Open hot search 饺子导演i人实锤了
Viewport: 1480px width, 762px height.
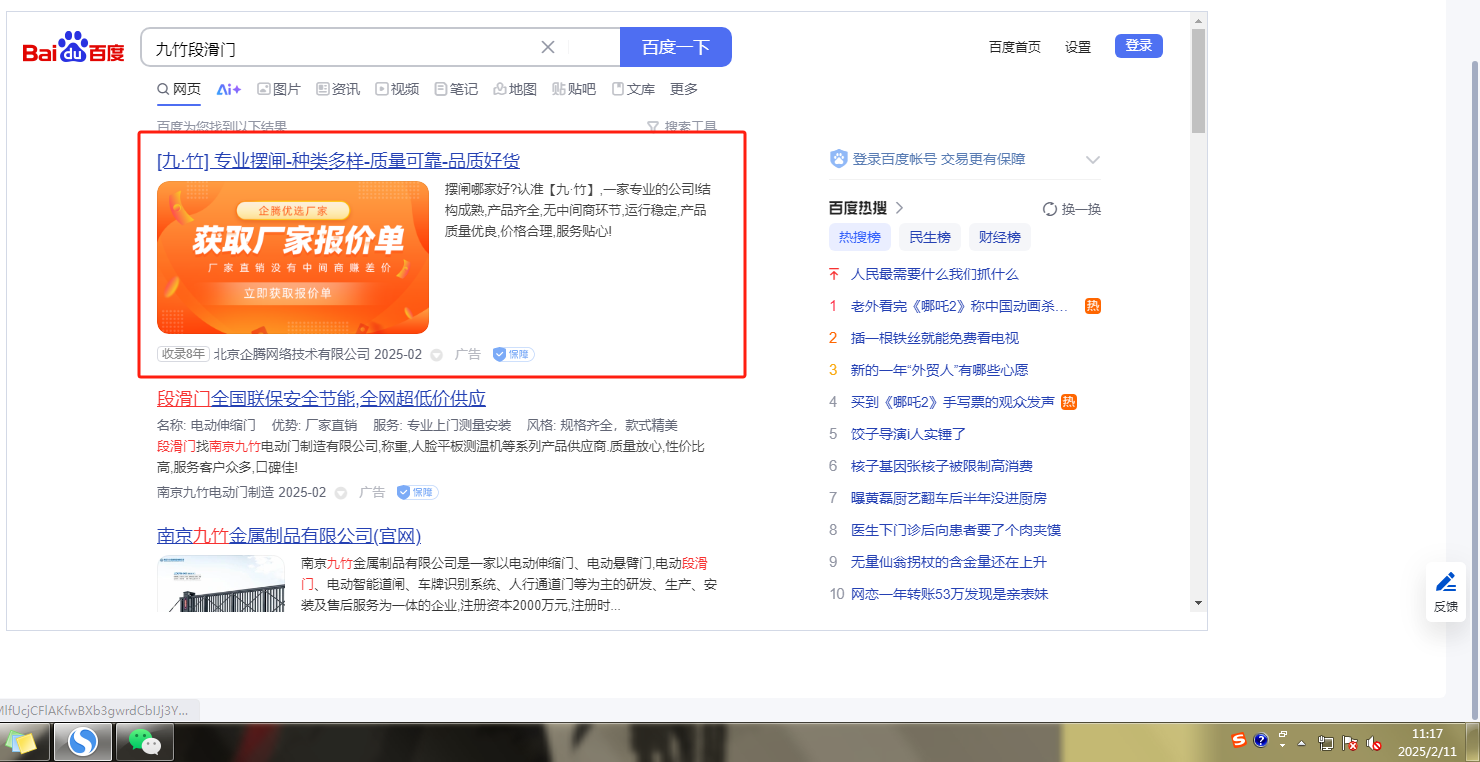click(x=908, y=434)
